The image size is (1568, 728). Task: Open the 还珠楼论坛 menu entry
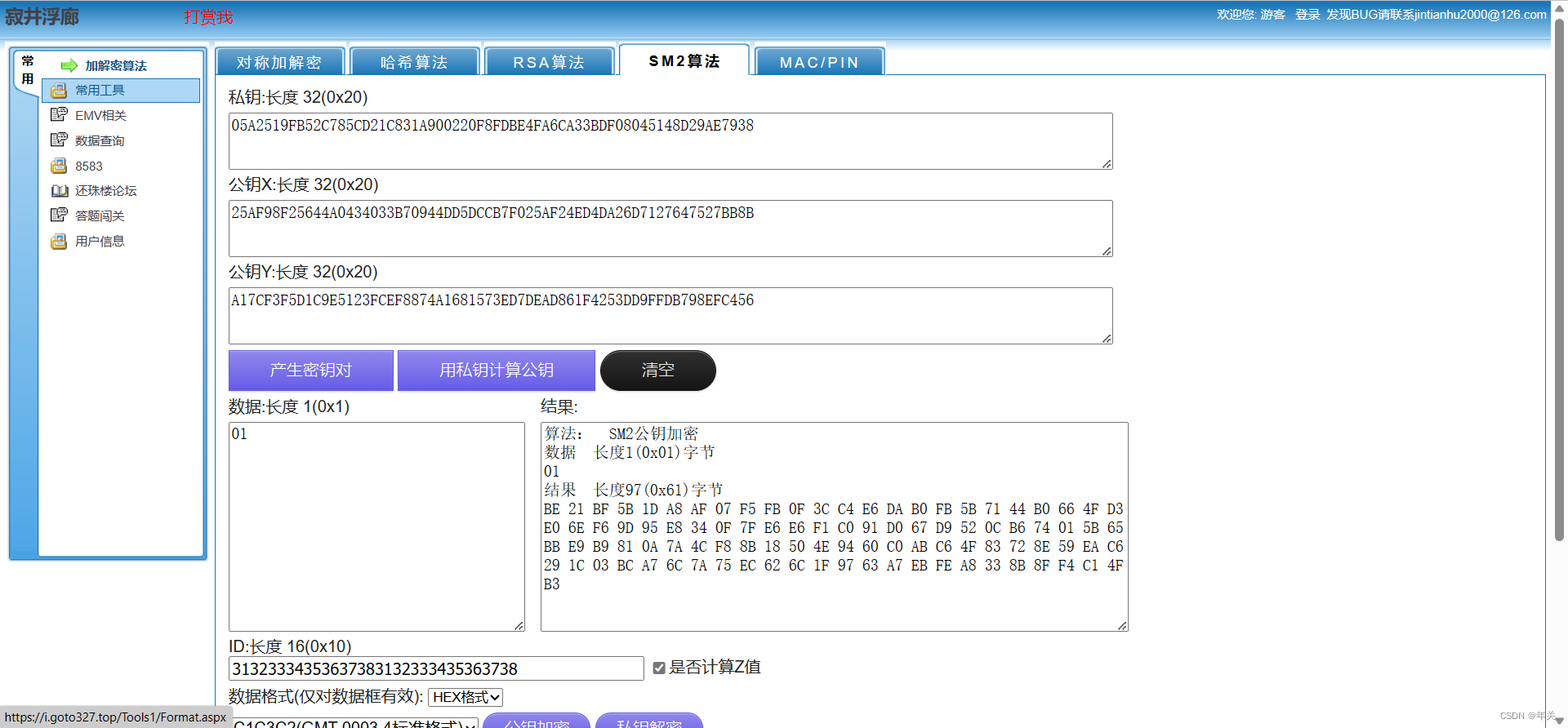[x=106, y=191]
